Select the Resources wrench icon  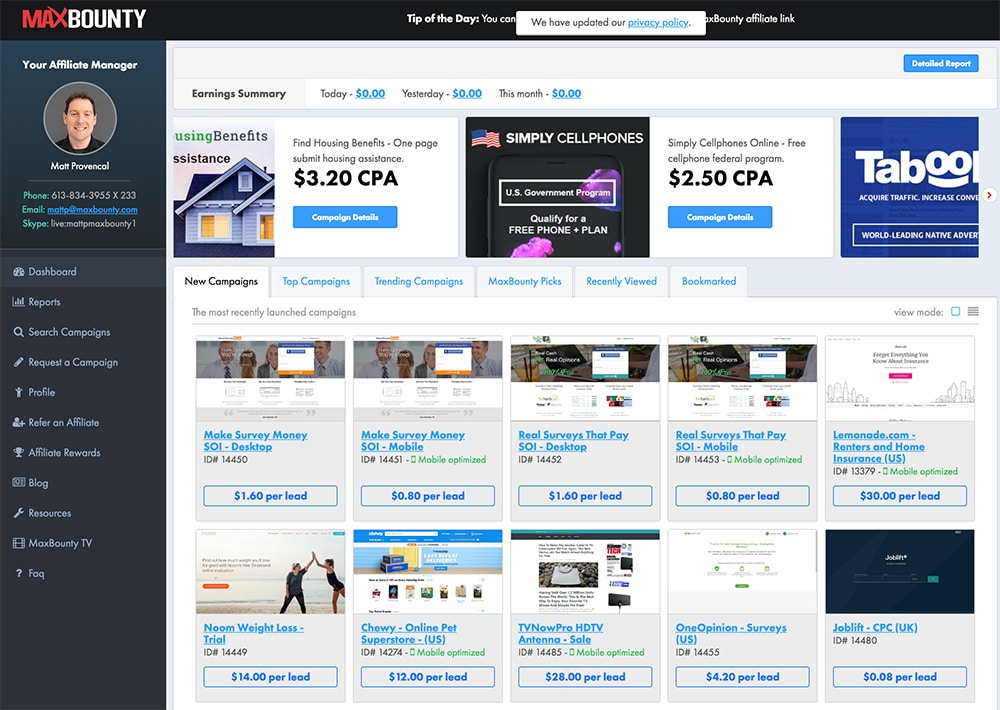pos(17,512)
